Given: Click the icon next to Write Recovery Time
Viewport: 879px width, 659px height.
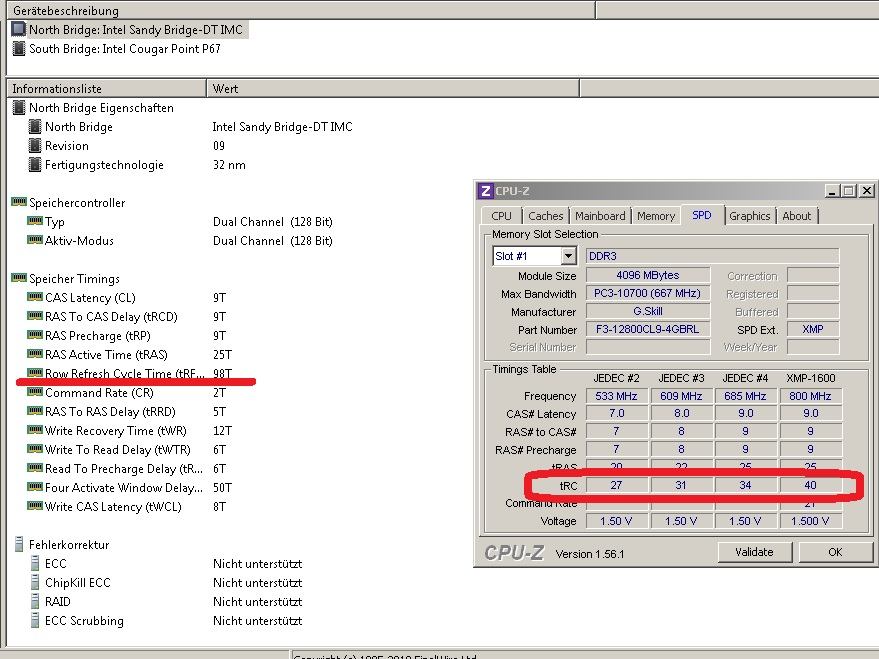Looking at the screenshot, I should point(35,430).
